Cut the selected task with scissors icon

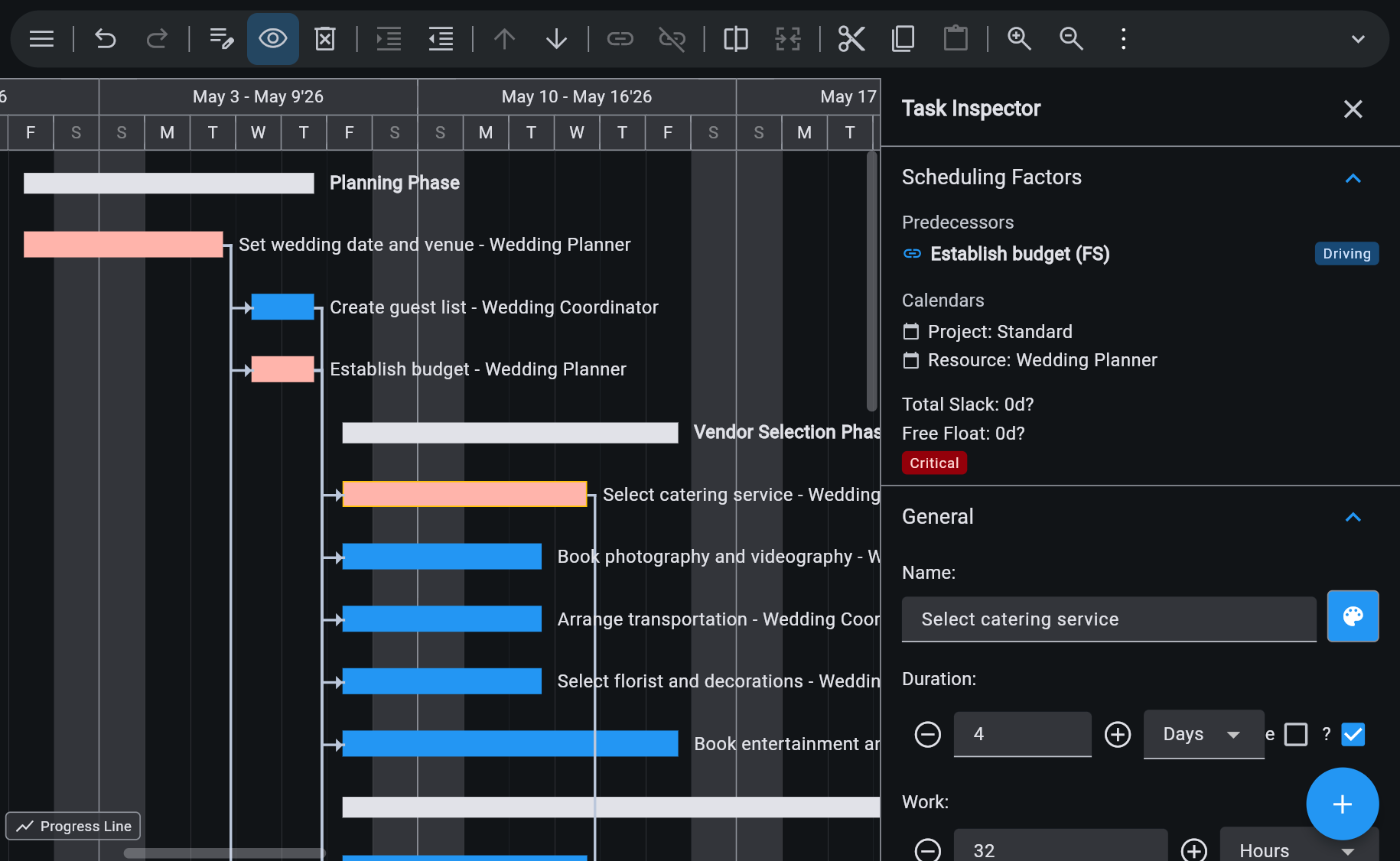(x=851, y=38)
